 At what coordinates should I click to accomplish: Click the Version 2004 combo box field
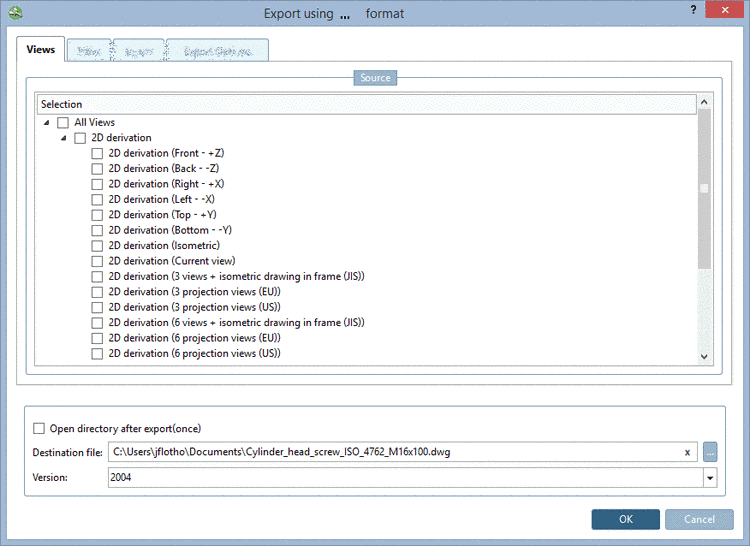pyautogui.click(x=412, y=478)
